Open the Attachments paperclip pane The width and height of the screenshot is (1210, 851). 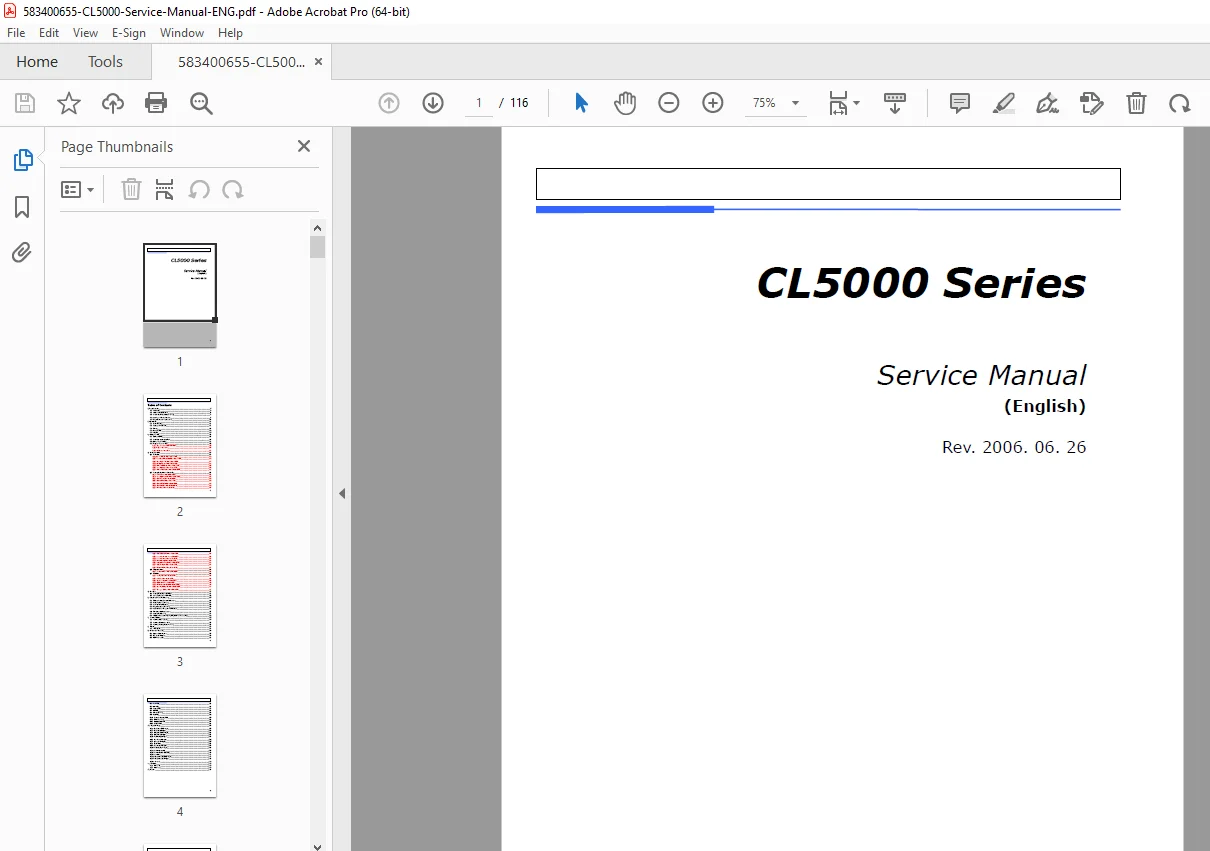(22, 252)
